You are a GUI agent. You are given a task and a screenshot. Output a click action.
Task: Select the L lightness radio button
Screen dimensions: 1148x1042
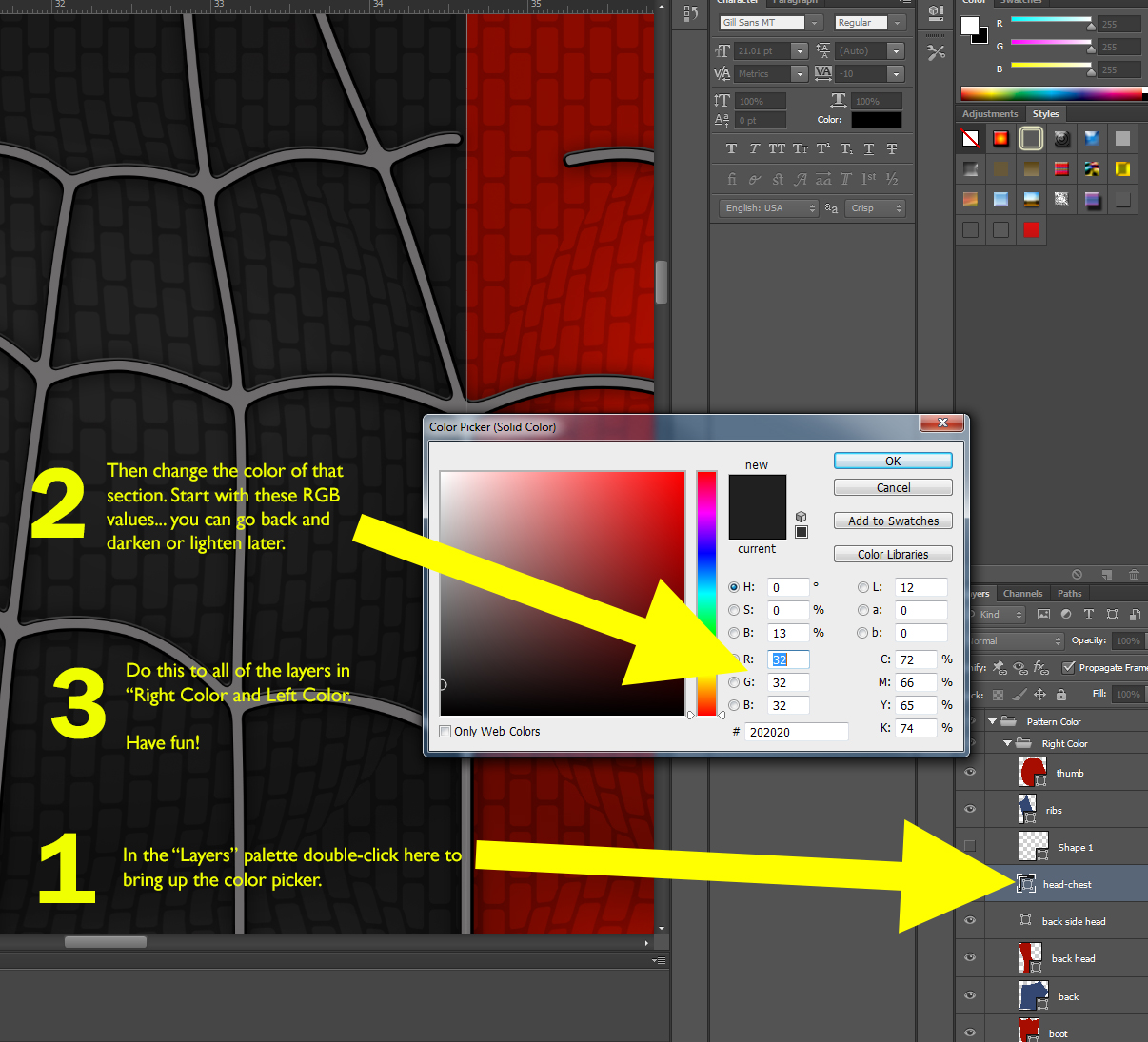[x=863, y=587]
